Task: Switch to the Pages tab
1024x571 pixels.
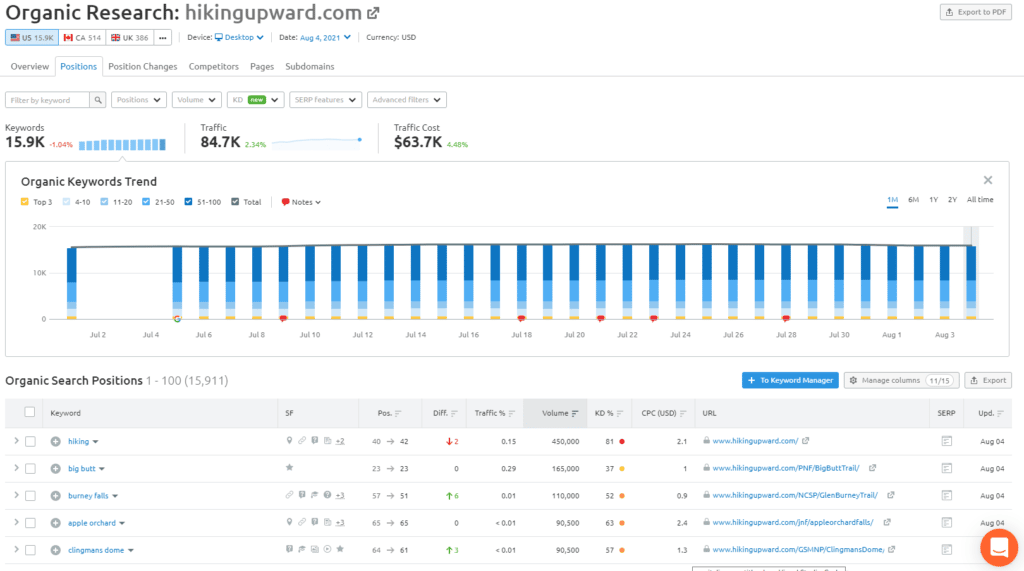Action: pos(262,67)
